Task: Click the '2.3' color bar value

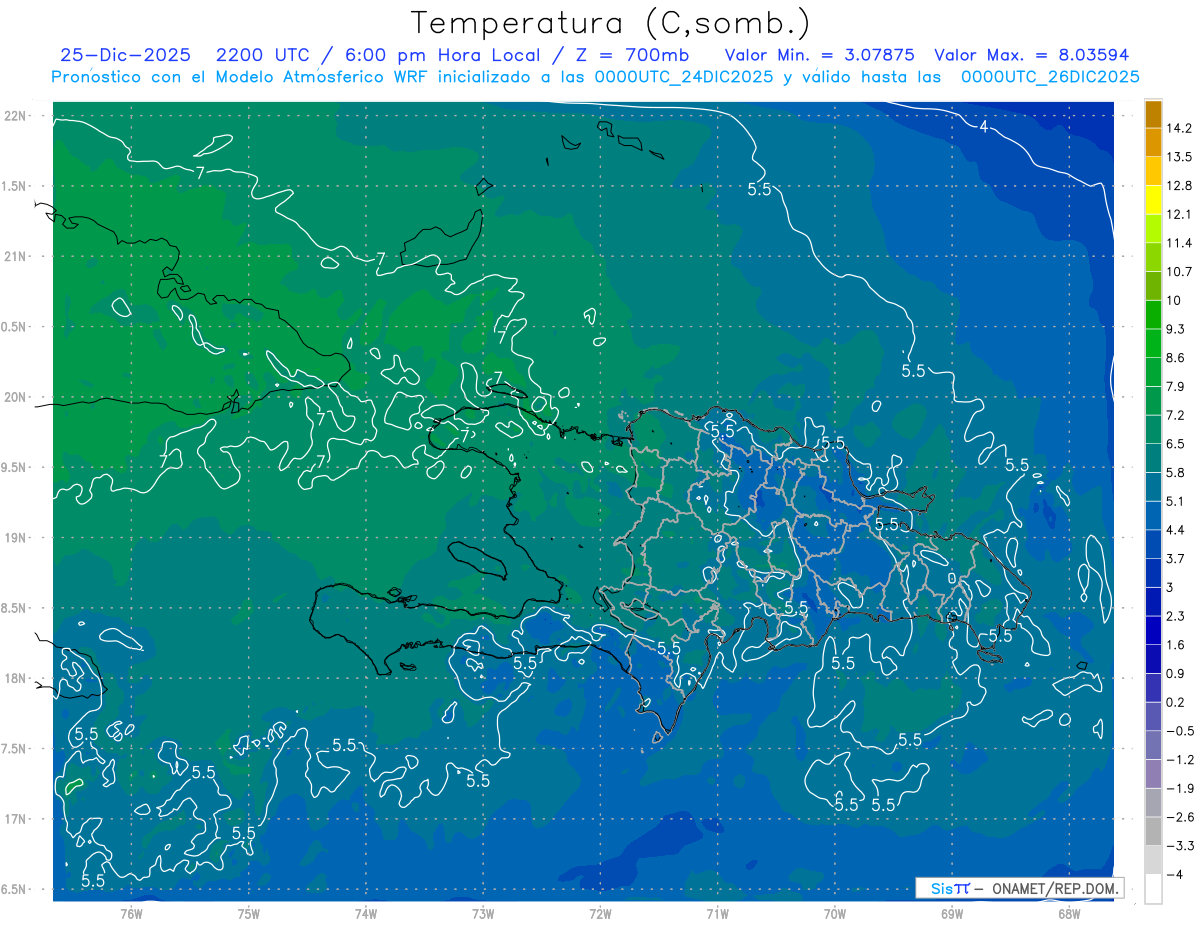Action: click(1176, 616)
